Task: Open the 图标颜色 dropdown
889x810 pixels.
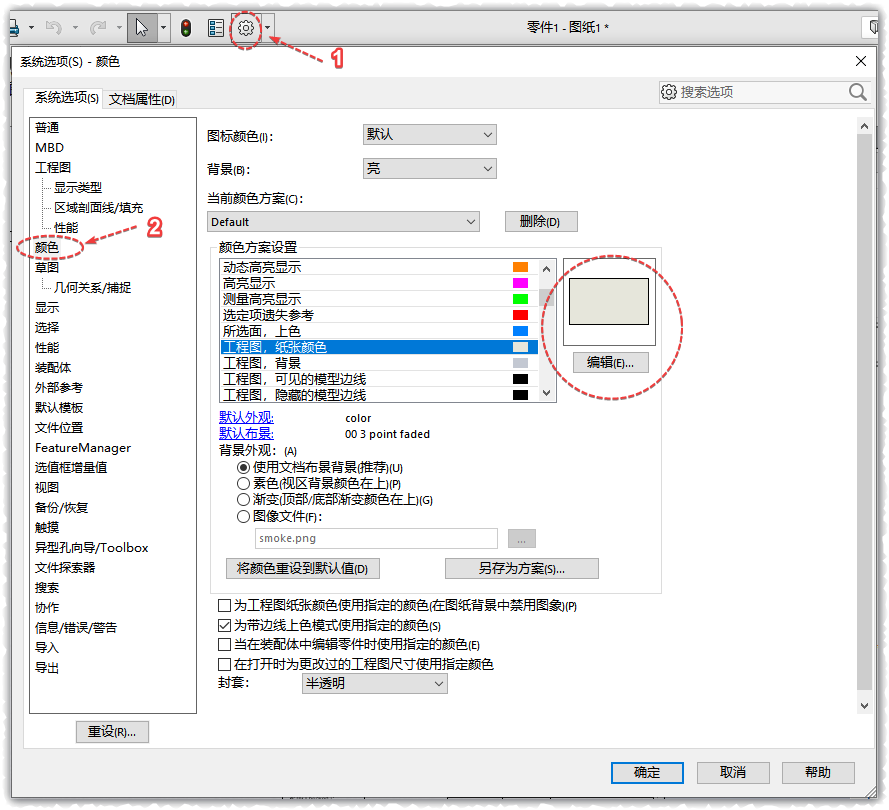Action: coord(430,135)
